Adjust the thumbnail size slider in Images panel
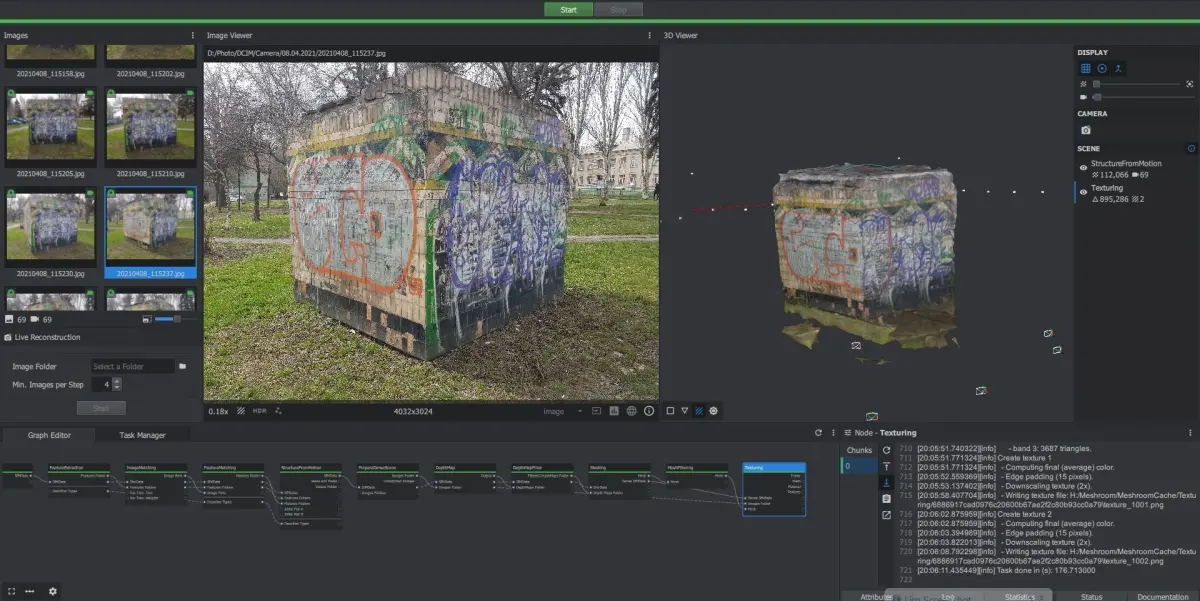1200x601 pixels. point(175,319)
